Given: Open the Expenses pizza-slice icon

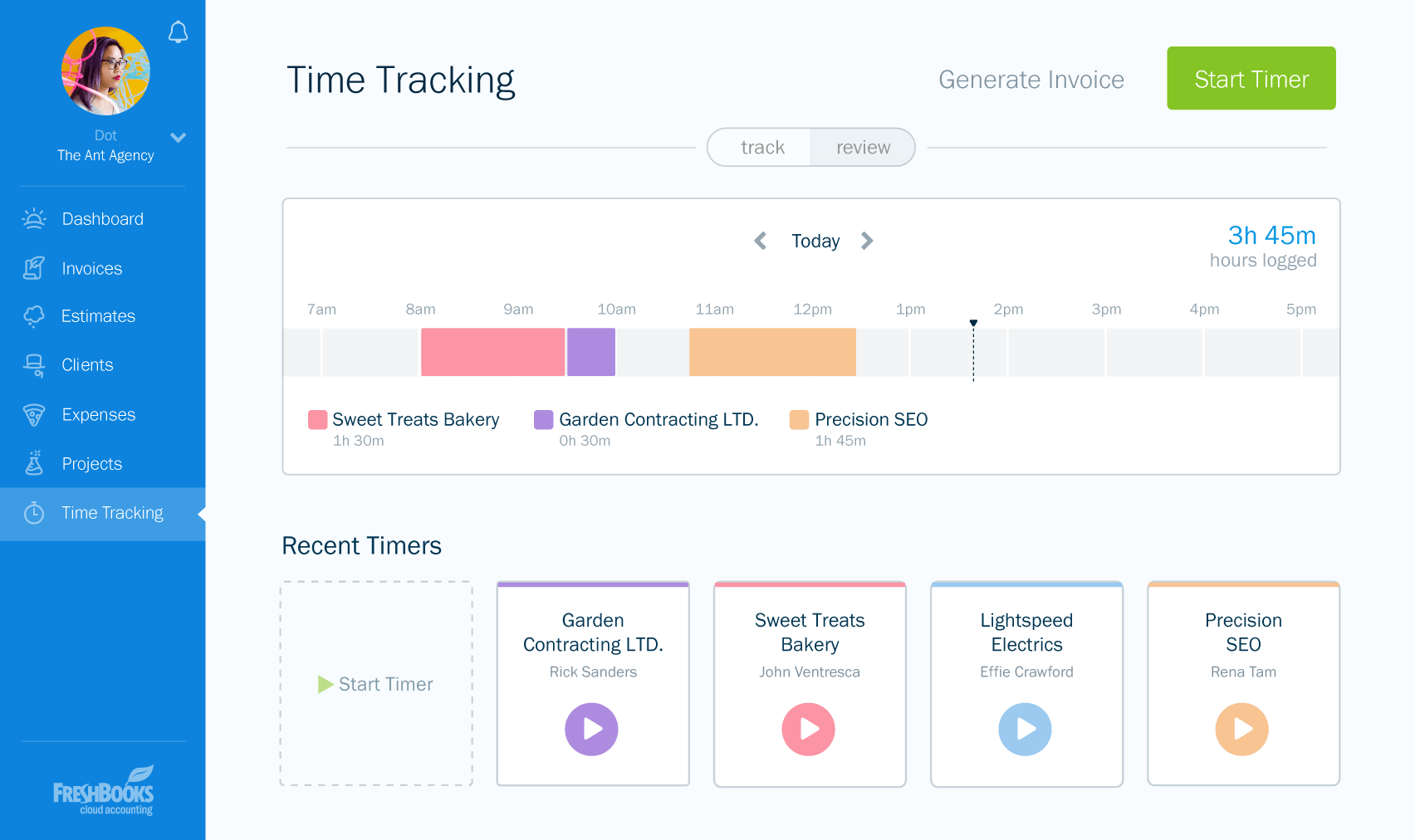Looking at the screenshot, I should coord(33,414).
